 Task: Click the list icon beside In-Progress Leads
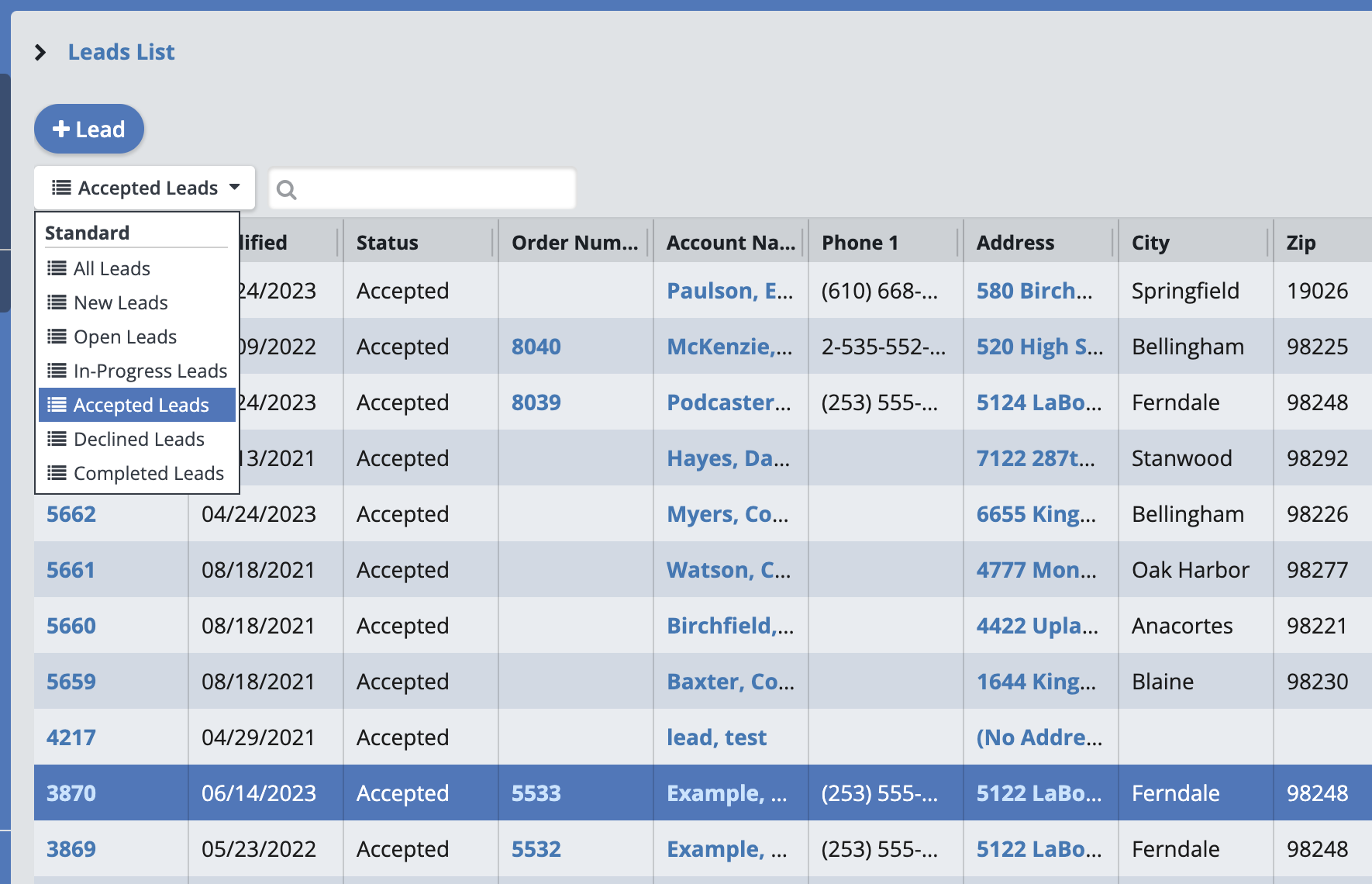click(x=57, y=371)
